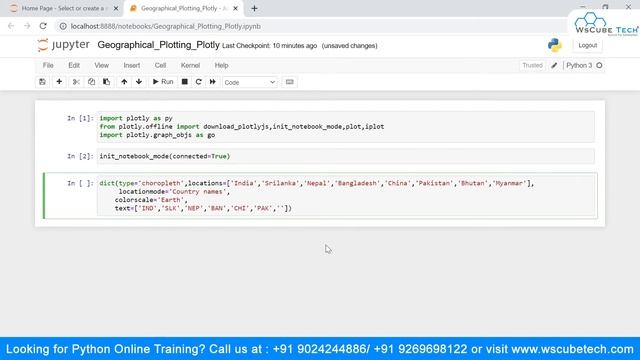Close the Home Page browser tab
The image size is (640, 360).
pyautogui.click(x=116, y=9)
